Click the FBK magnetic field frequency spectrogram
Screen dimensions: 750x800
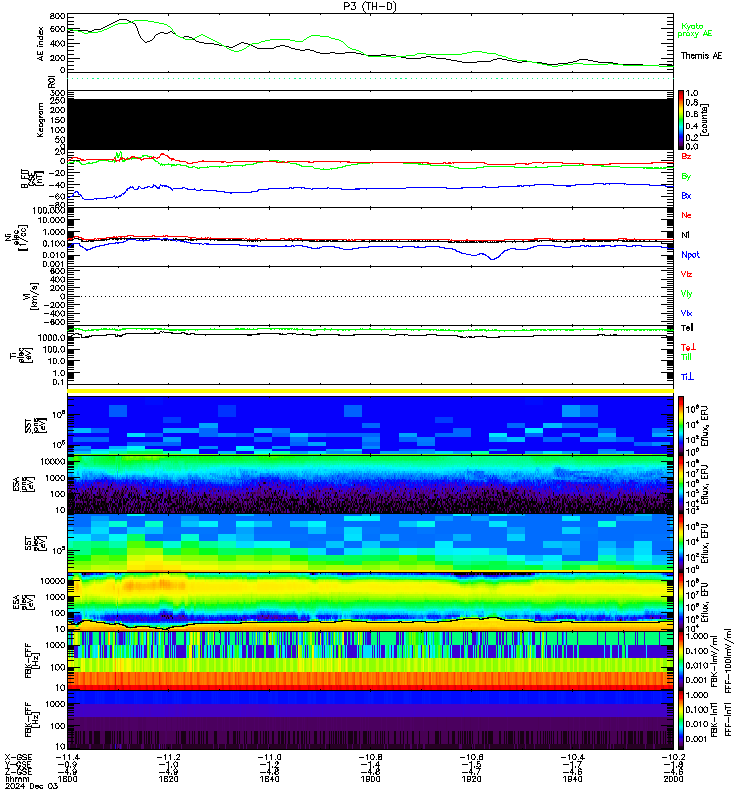click(370, 720)
